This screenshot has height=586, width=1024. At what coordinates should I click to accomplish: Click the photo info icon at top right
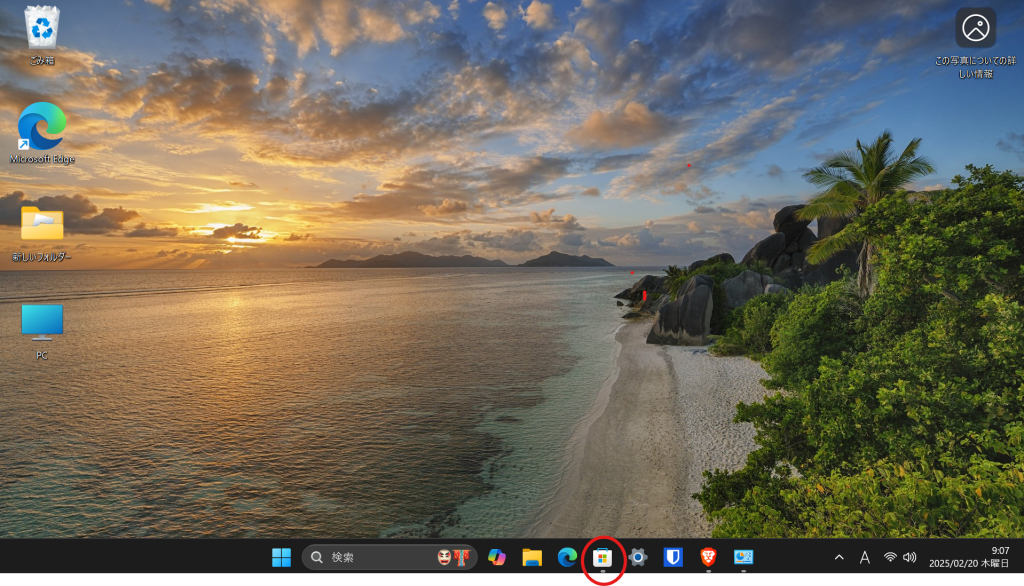pyautogui.click(x=975, y=28)
